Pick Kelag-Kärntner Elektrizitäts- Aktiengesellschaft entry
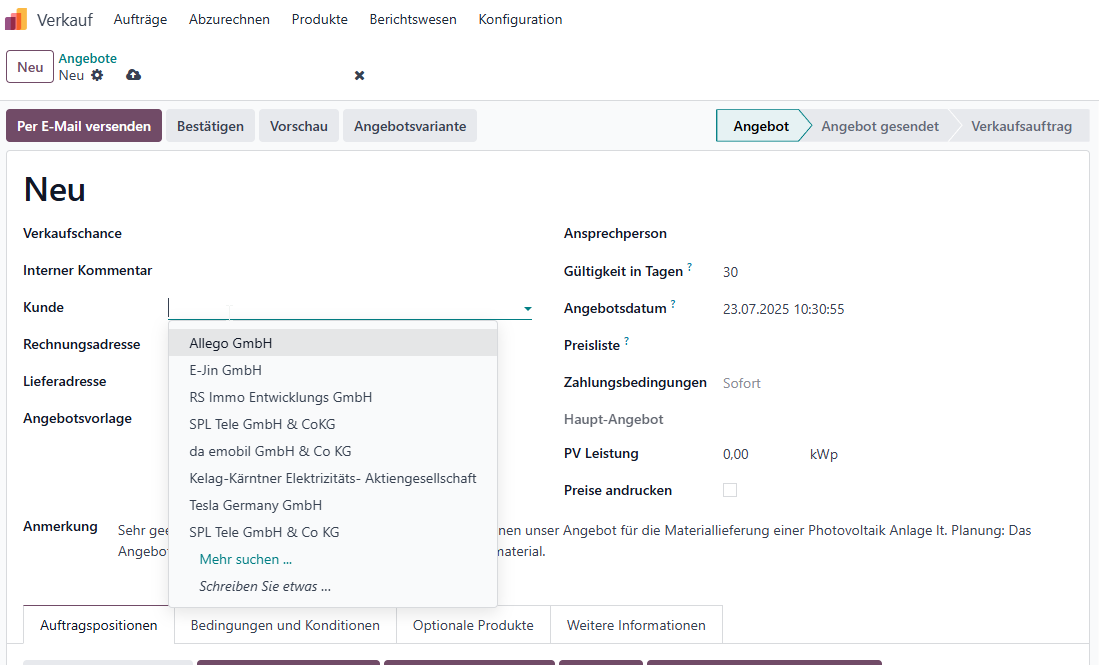 pos(333,478)
